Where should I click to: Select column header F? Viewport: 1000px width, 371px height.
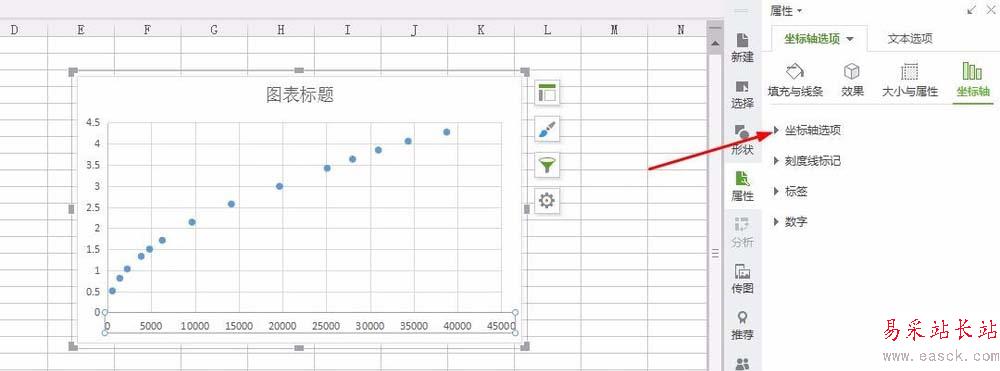[x=147, y=29]
